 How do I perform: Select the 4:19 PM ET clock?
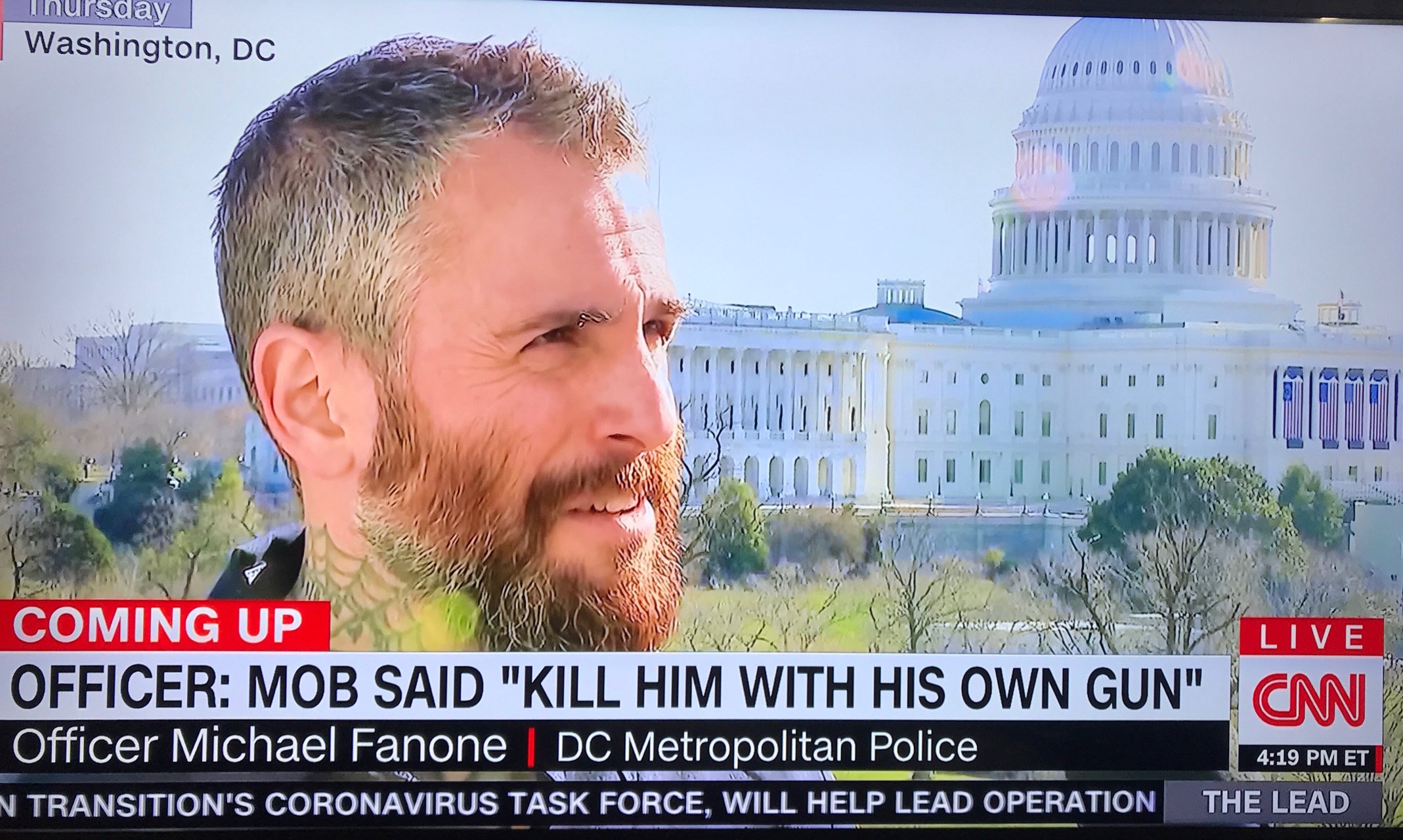[x=1312, y=759]
